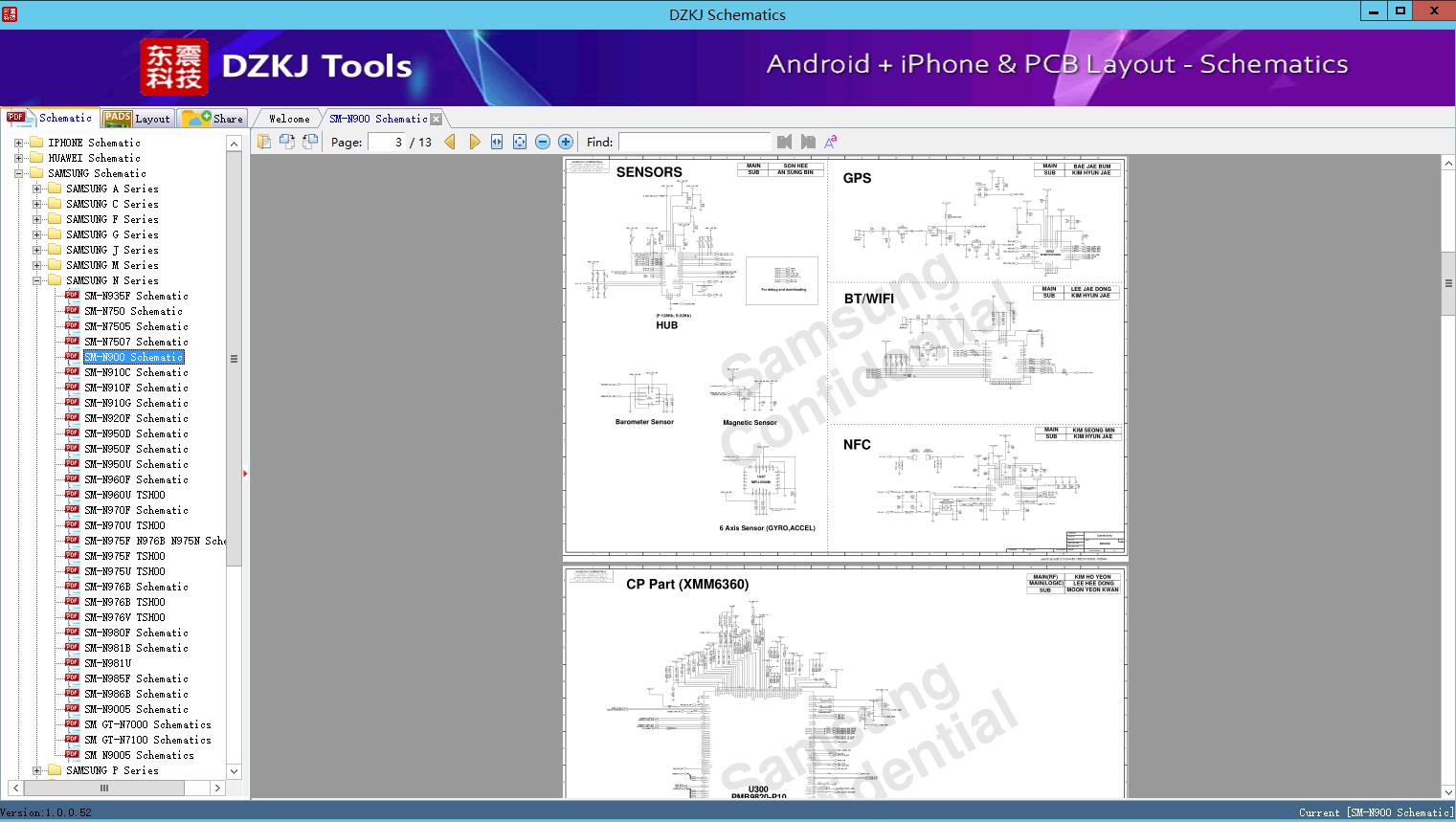Open SM-N976B Schematic in the tree
1456x822 pixels.
tap(136, 587)
